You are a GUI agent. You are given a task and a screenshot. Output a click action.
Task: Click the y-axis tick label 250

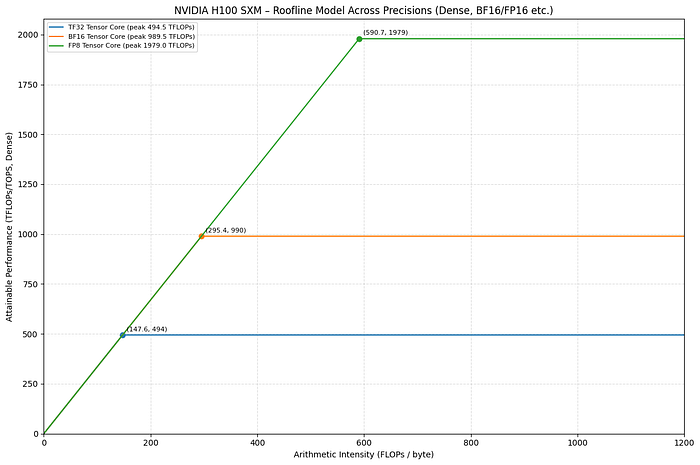pos(30,384)
